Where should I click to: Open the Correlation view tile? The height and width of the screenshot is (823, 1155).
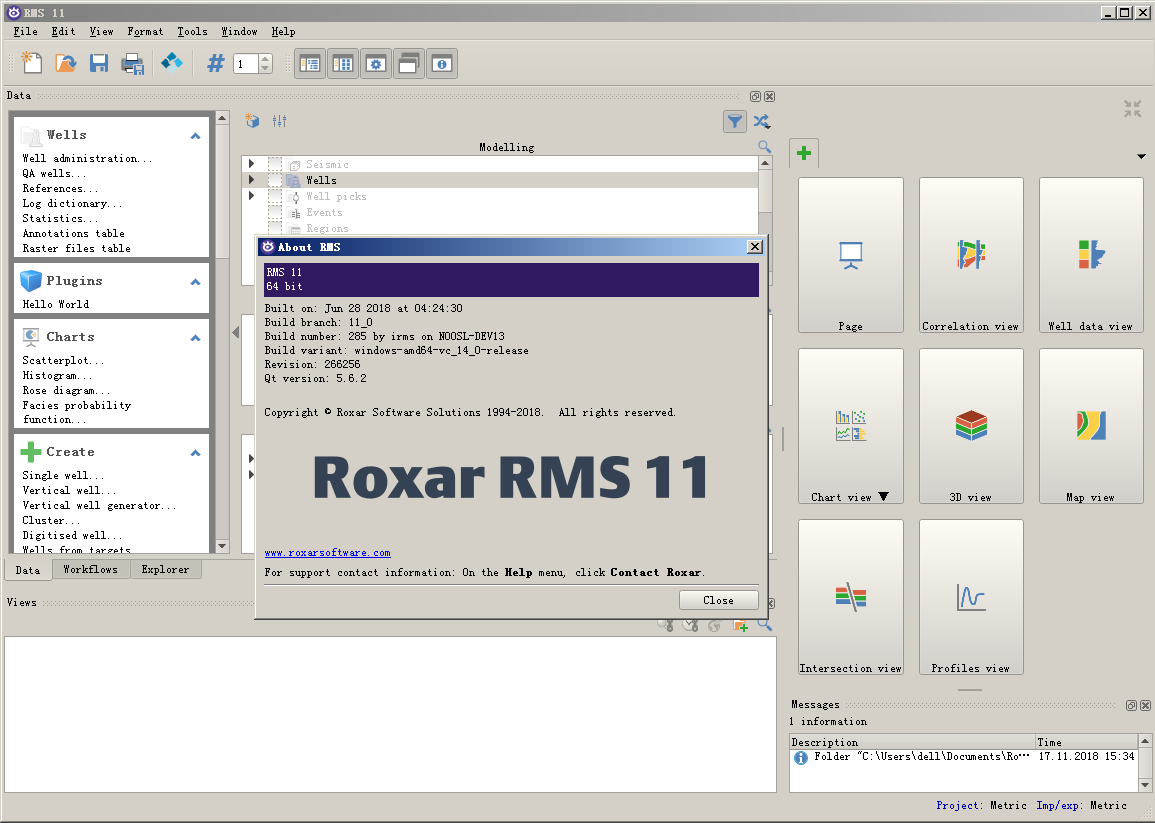pyautogui.click(x=971, y=255)
